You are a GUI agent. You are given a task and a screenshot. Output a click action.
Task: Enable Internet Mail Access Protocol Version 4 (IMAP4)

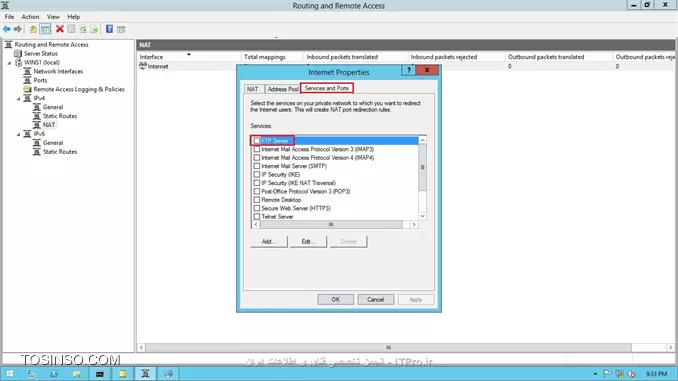pyautogui.click(x=257, y=157)
